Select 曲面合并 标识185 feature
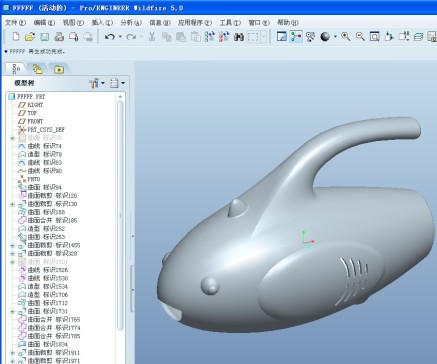The height and width of the screenshot is (364, 437). [47, 220]
